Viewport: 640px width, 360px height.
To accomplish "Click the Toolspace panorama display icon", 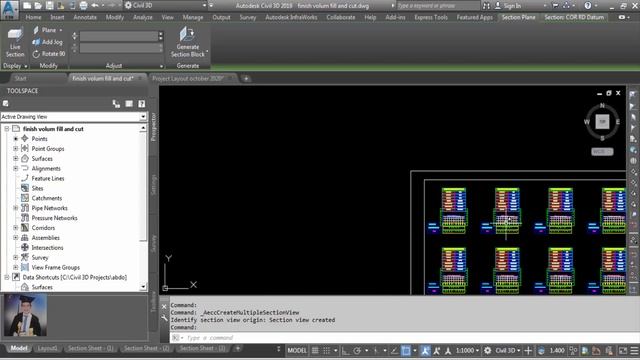I will (x=129, y=104).
